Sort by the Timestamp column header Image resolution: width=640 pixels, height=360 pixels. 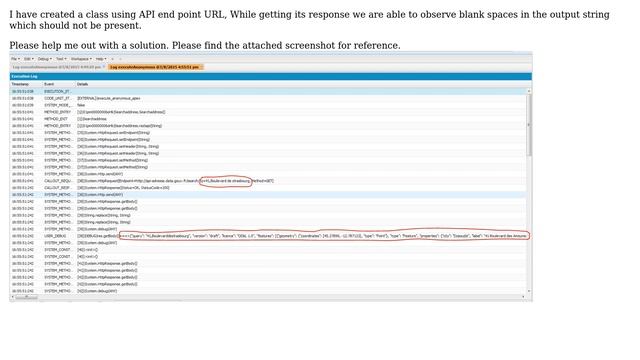tap(26, 84)
